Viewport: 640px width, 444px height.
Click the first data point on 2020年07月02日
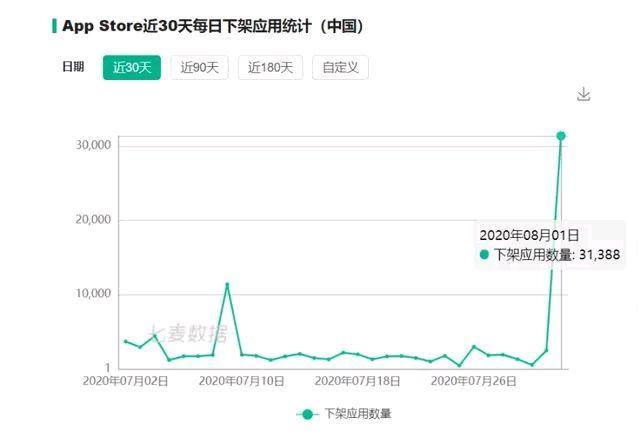click(126, 341)
